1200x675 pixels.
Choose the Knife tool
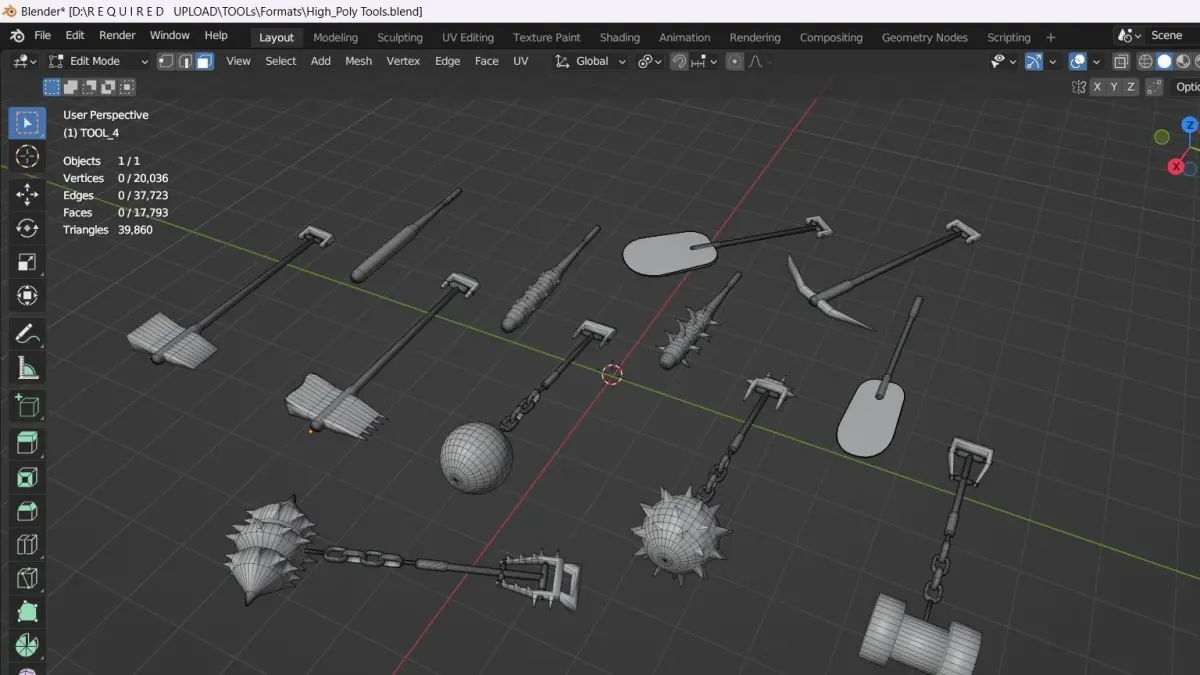[27, 579]
